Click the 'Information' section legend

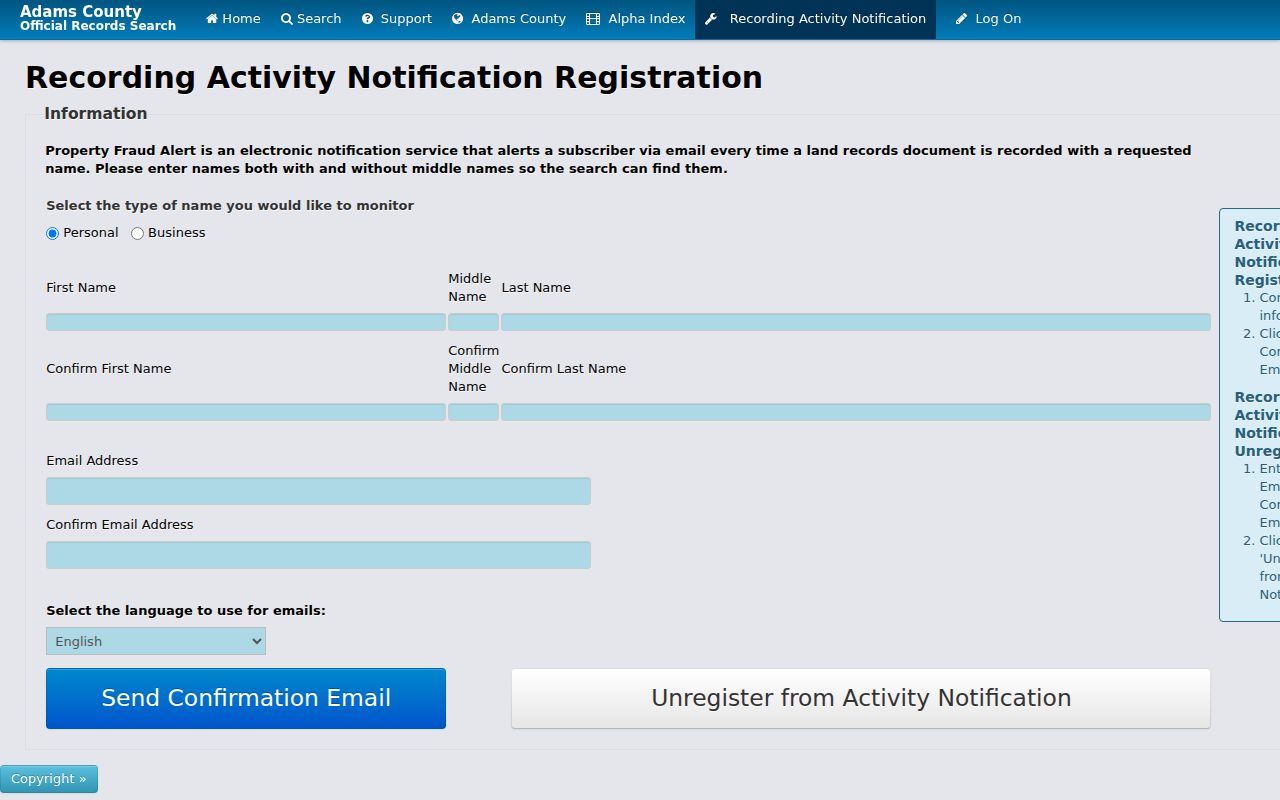pyautogui.click(x=96, y=113)
